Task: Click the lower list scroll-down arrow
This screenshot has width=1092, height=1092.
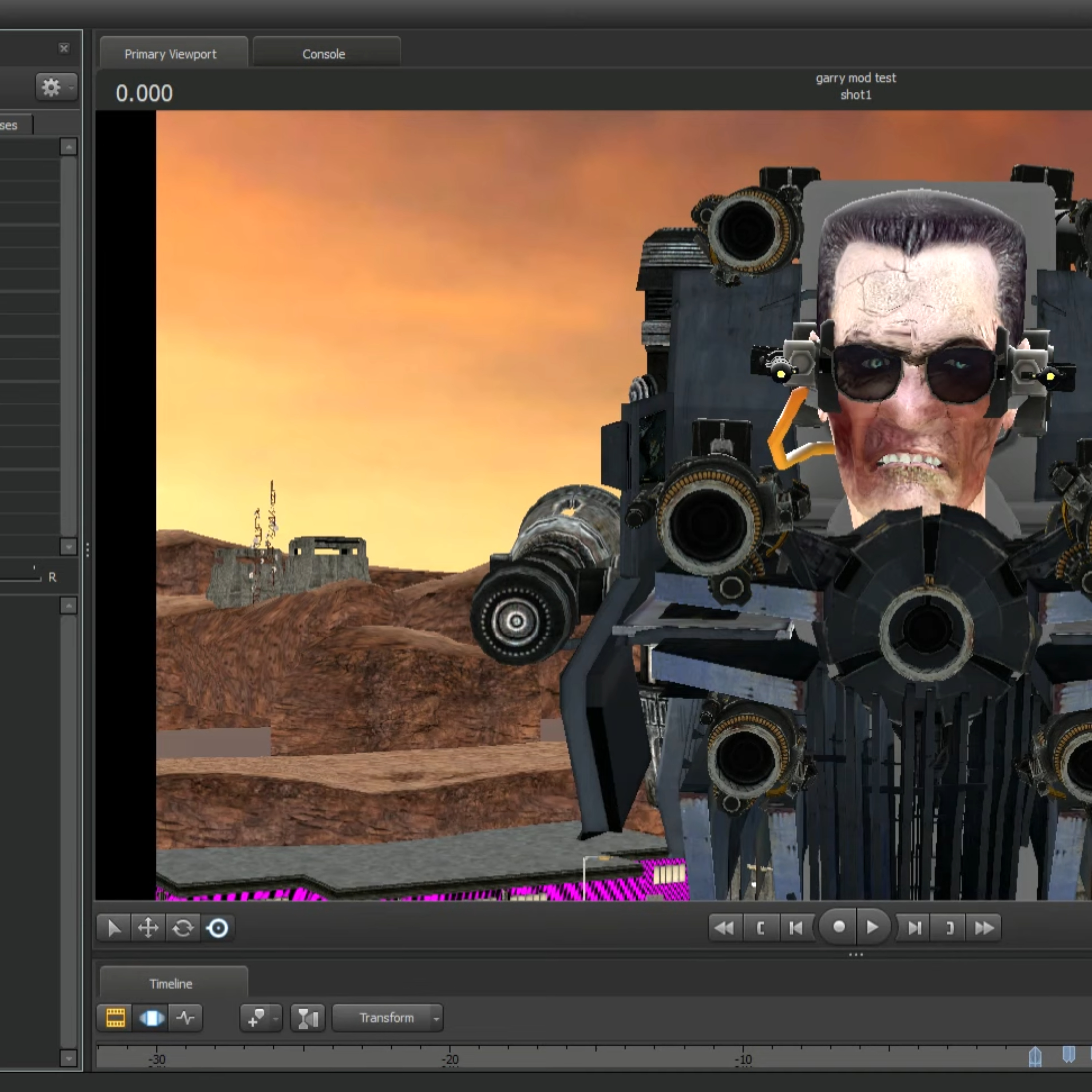Action: click(x=68, y=1058)
